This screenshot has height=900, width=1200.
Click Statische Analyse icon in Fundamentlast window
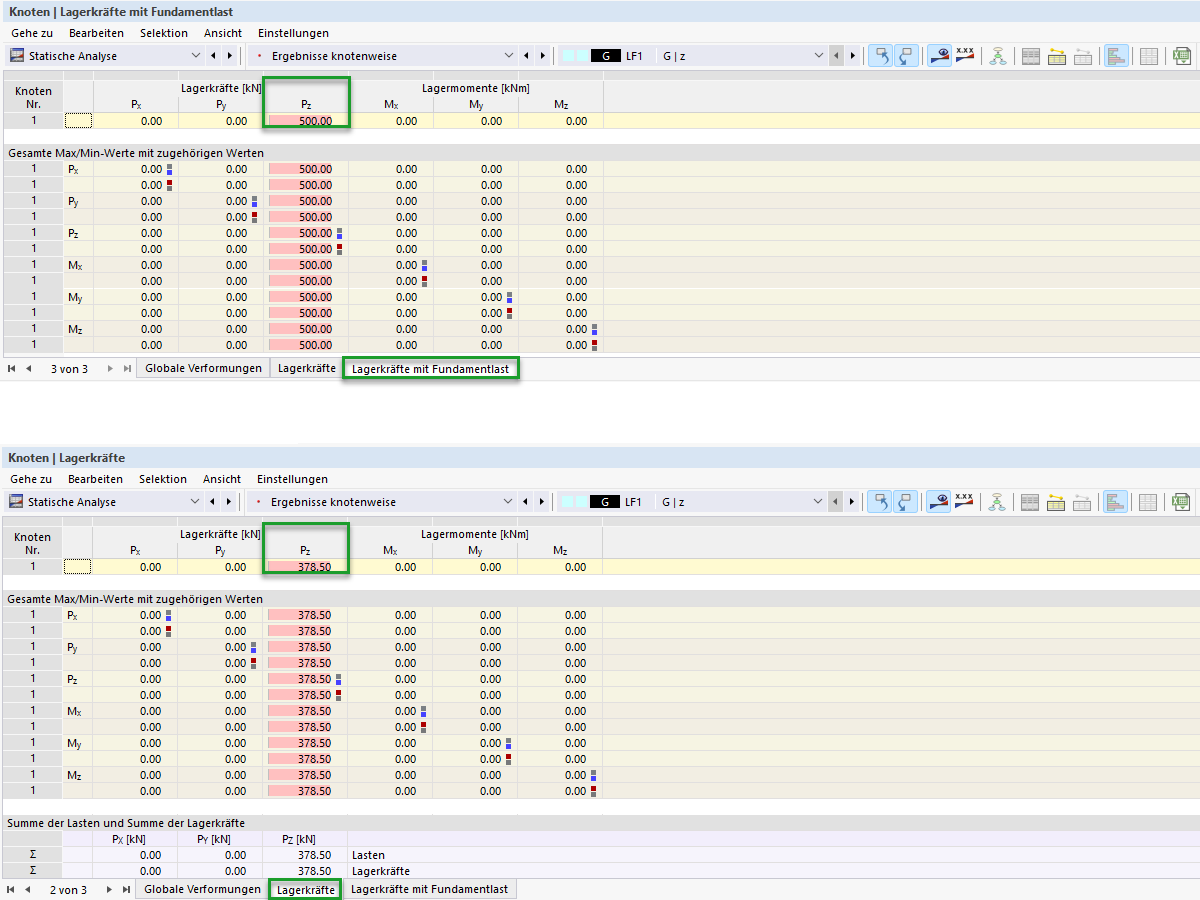click(17, 56)
